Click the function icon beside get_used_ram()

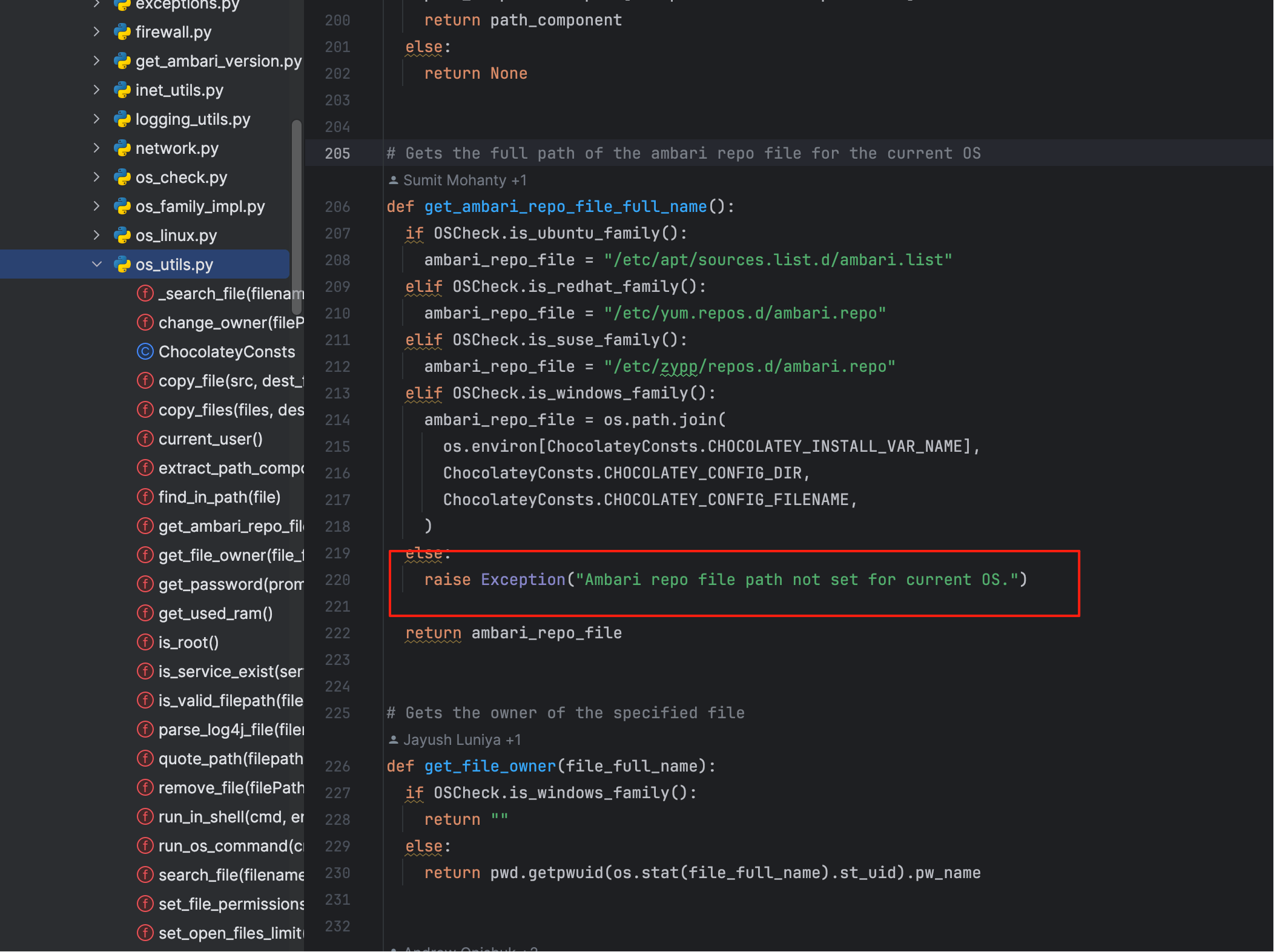coord(145,613)
